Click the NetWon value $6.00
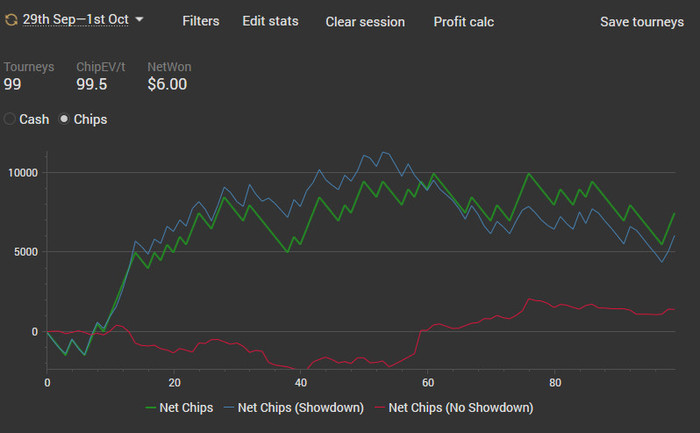The height and width of the screenshot is (433, 700). [167, 84]
